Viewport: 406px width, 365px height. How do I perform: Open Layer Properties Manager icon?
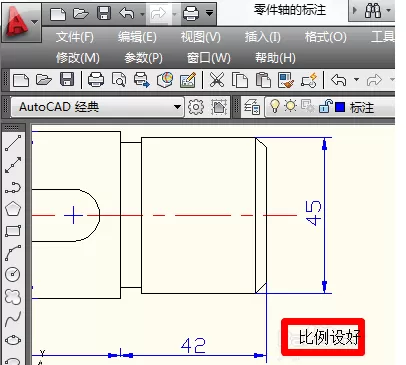252,107
